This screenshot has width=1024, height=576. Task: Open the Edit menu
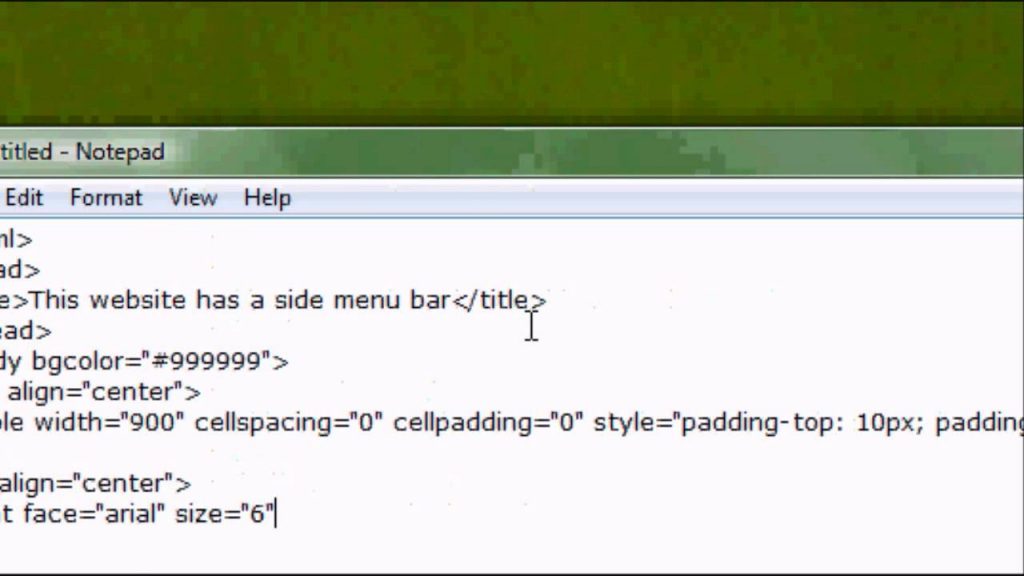(24, 197)
